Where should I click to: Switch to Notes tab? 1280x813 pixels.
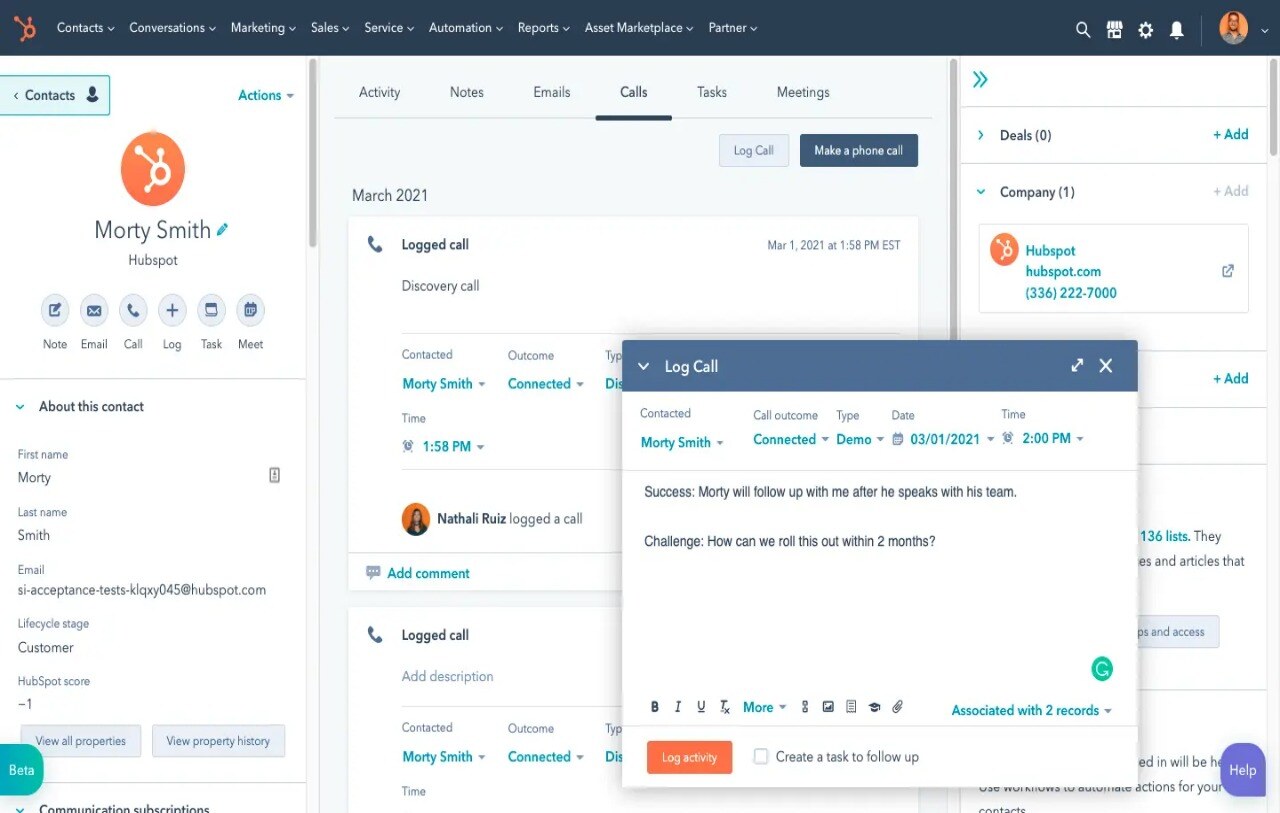click(x=466, y=92)
